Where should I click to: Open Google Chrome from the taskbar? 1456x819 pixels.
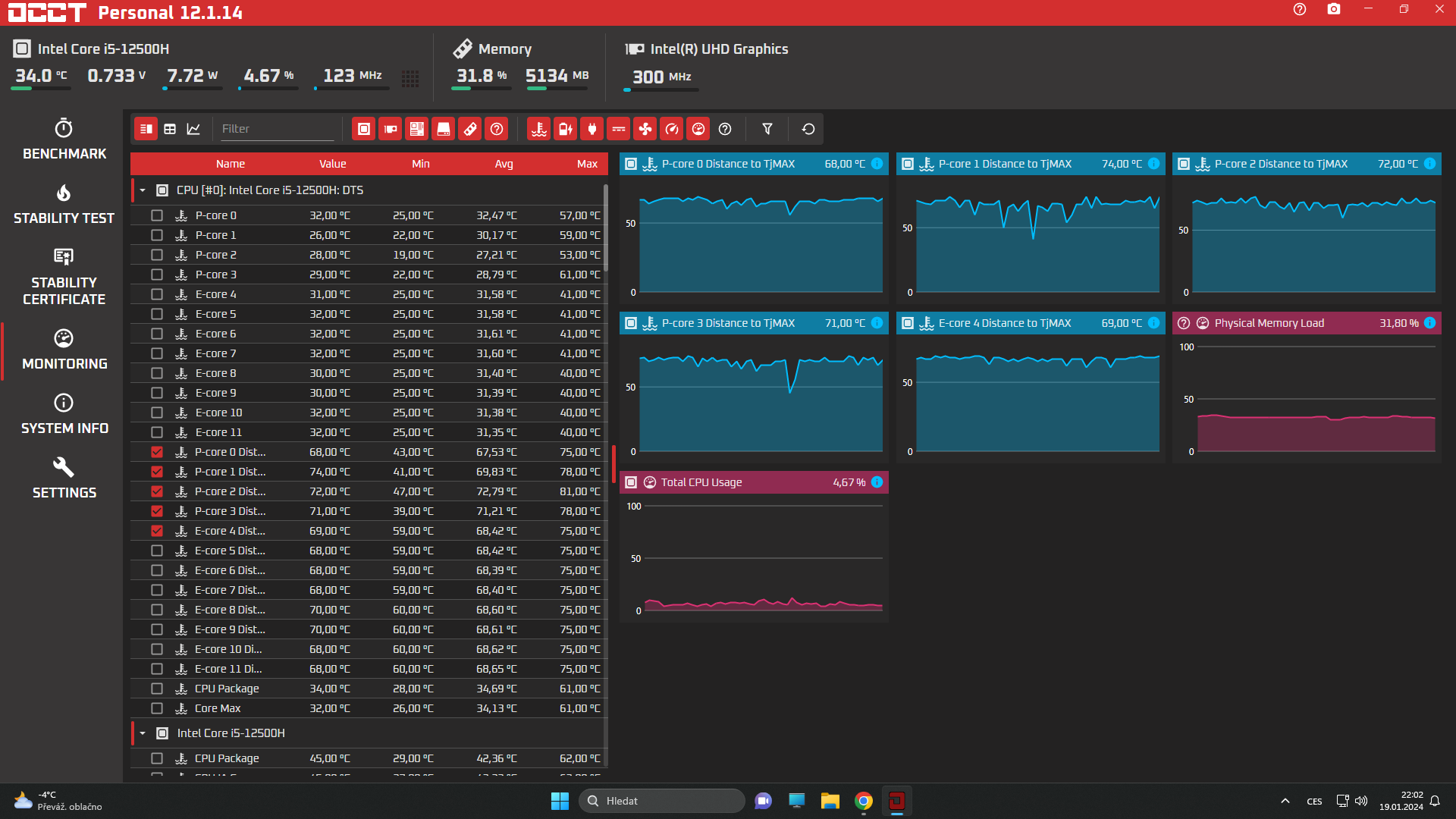[x=864, y=801]
